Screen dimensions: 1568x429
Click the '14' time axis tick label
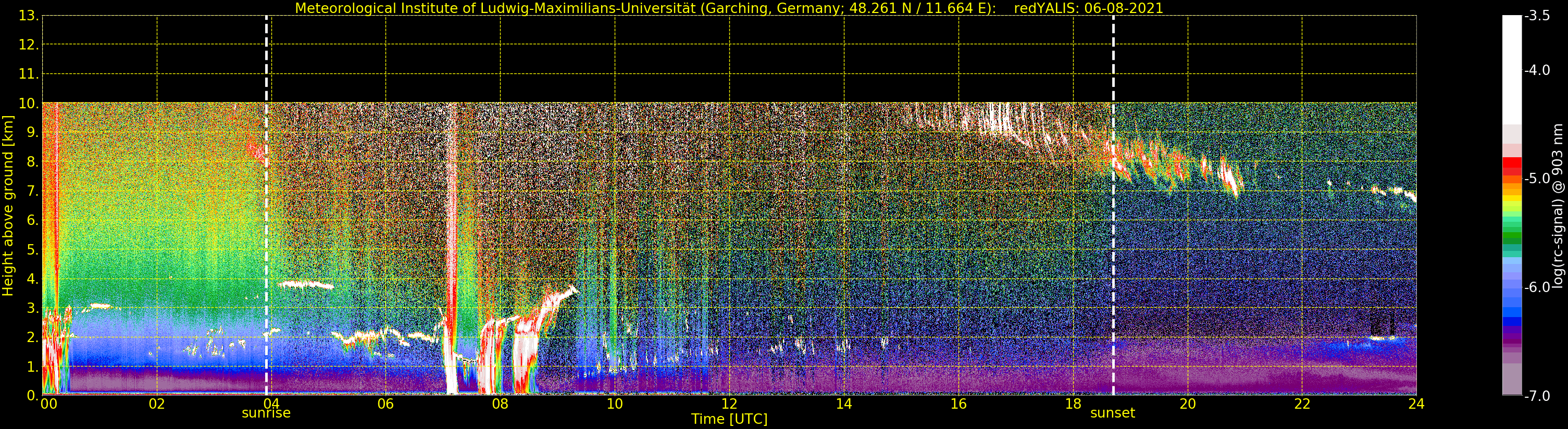click(844, 404)
